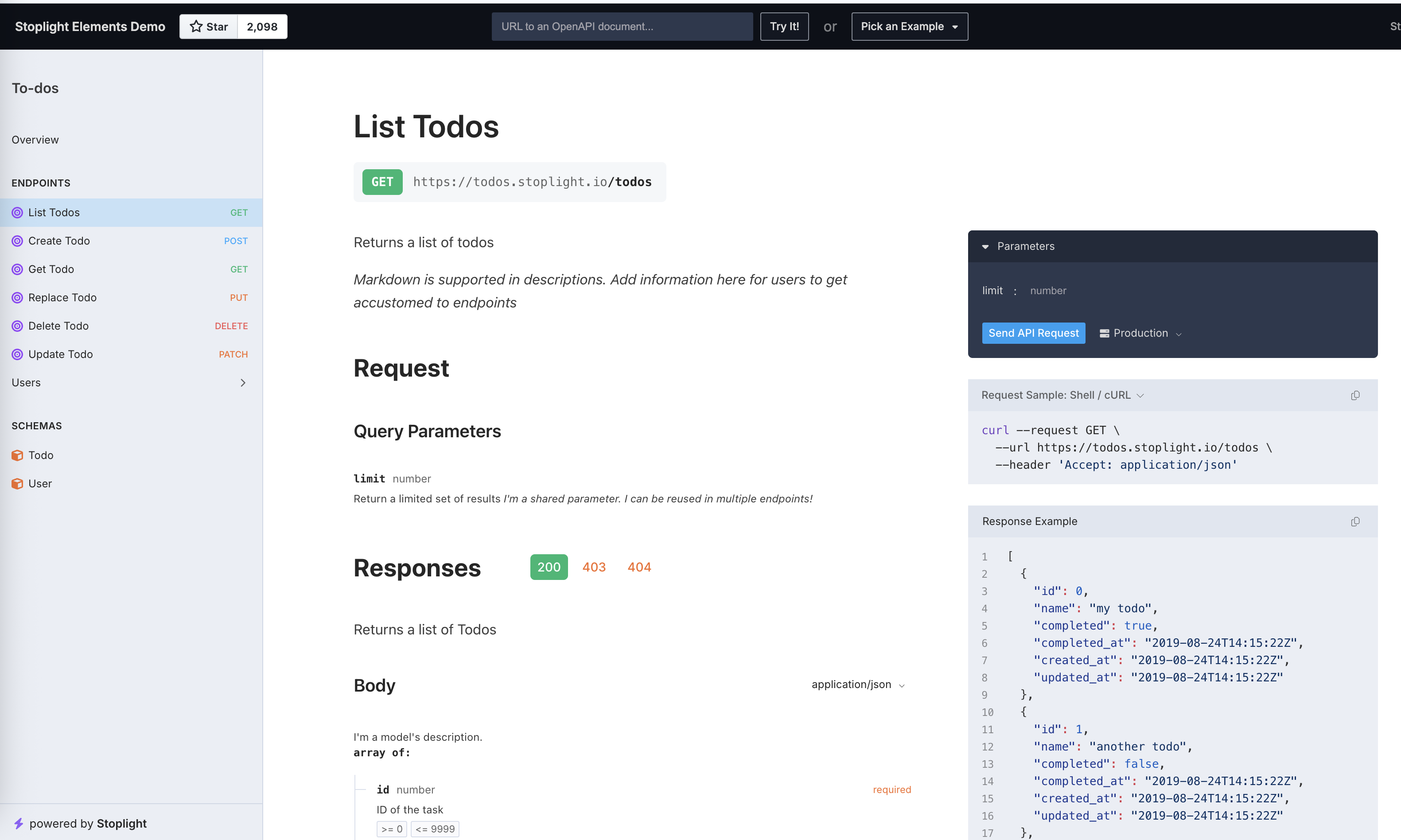Viewport: 1401px width, 840px height.
Task: Select the Delete Todo endpoint
Action: 131,326
